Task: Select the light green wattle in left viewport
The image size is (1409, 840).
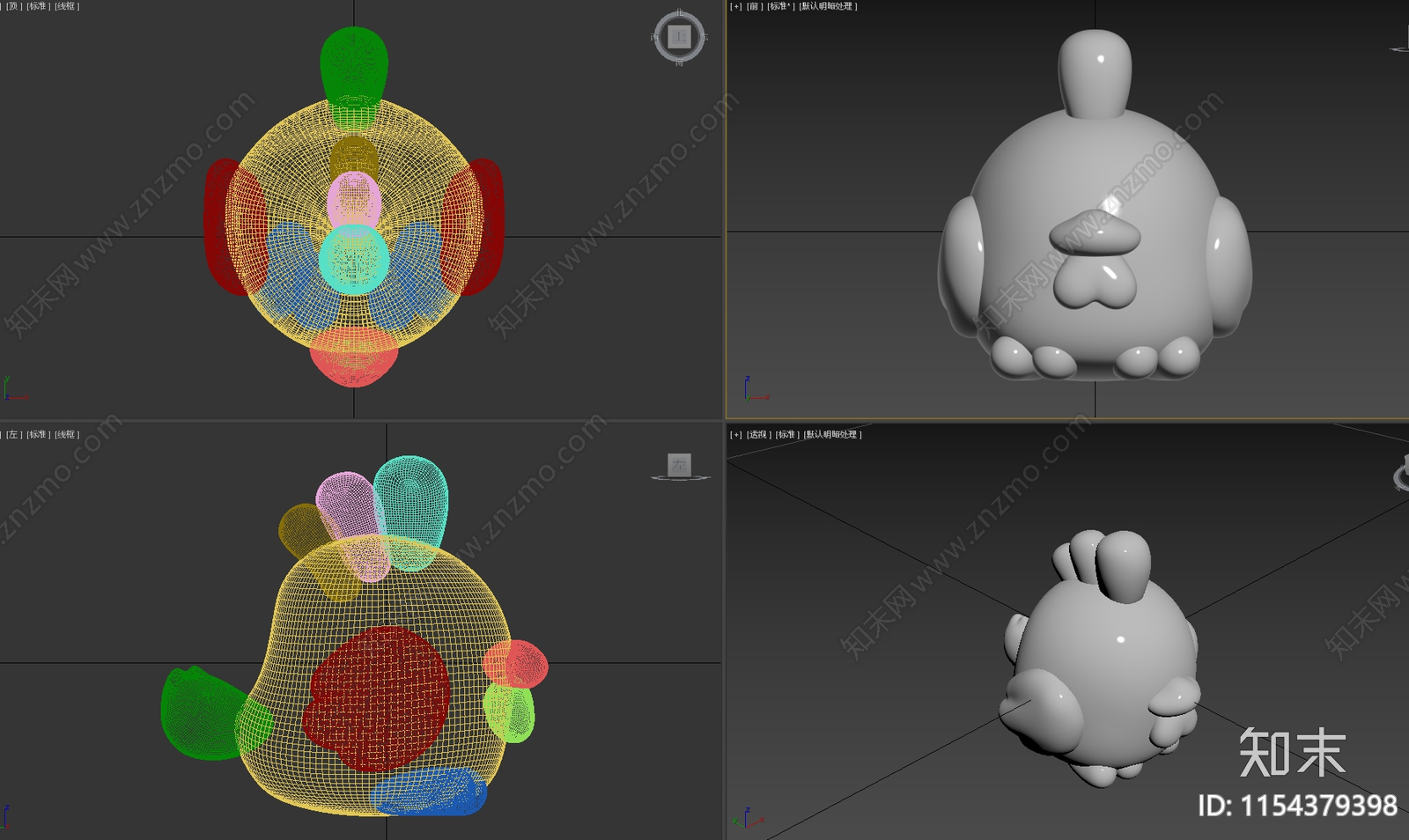Action: click(x=509, y=713)
